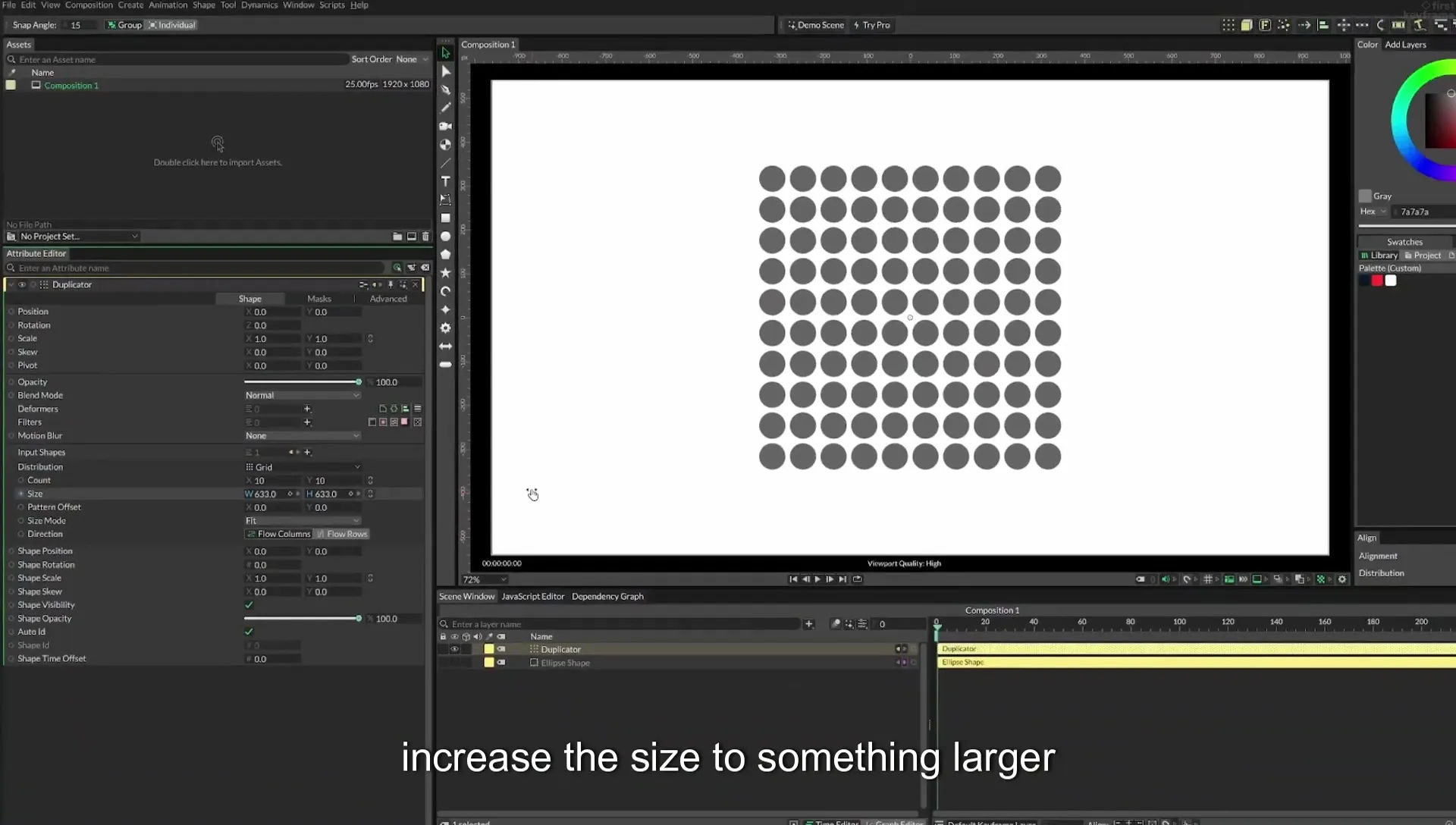Select the Star shape tool
The image size is (1456, 825).
pyautogui.click(x=445, y=273)
